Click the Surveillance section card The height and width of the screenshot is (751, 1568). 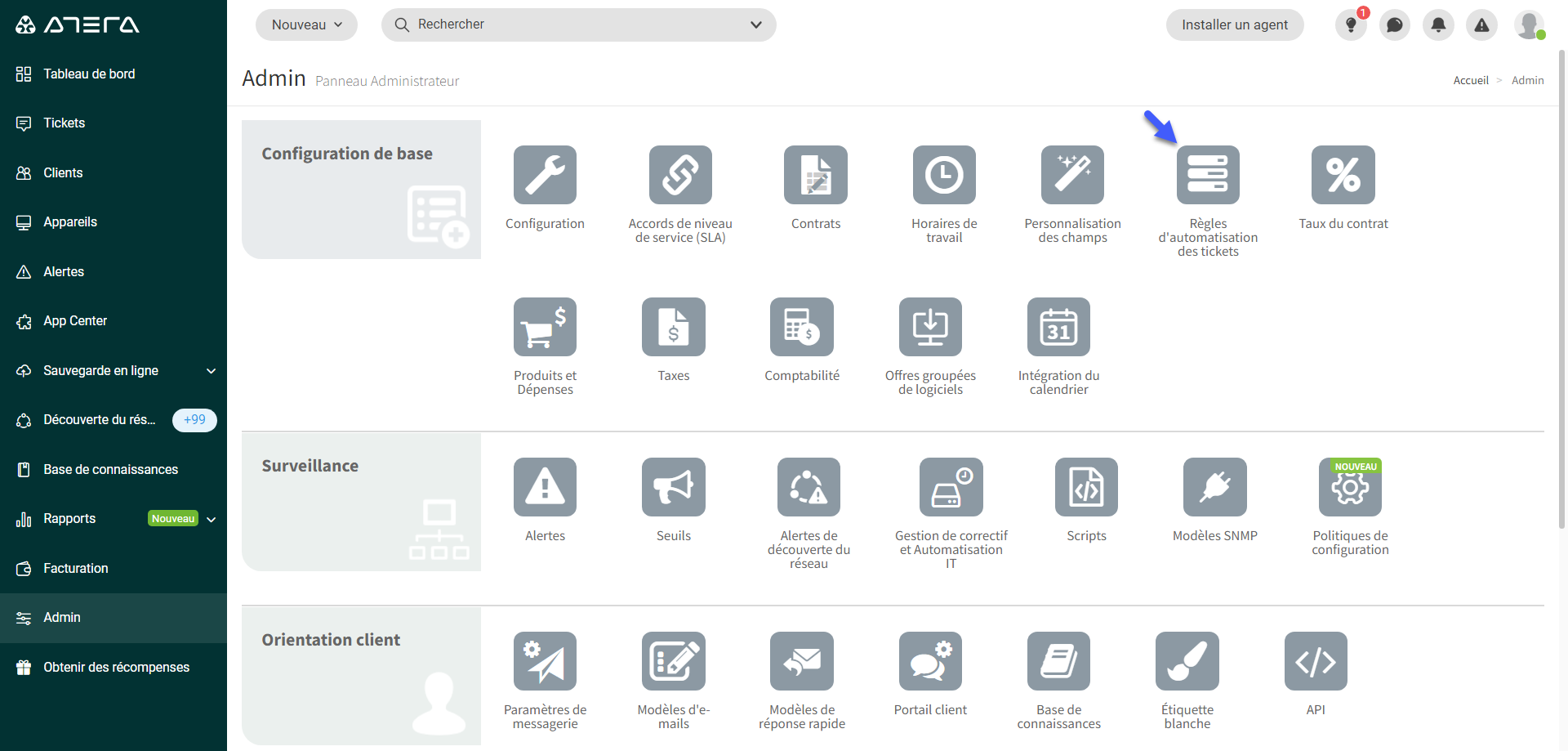tap(361, 502)
